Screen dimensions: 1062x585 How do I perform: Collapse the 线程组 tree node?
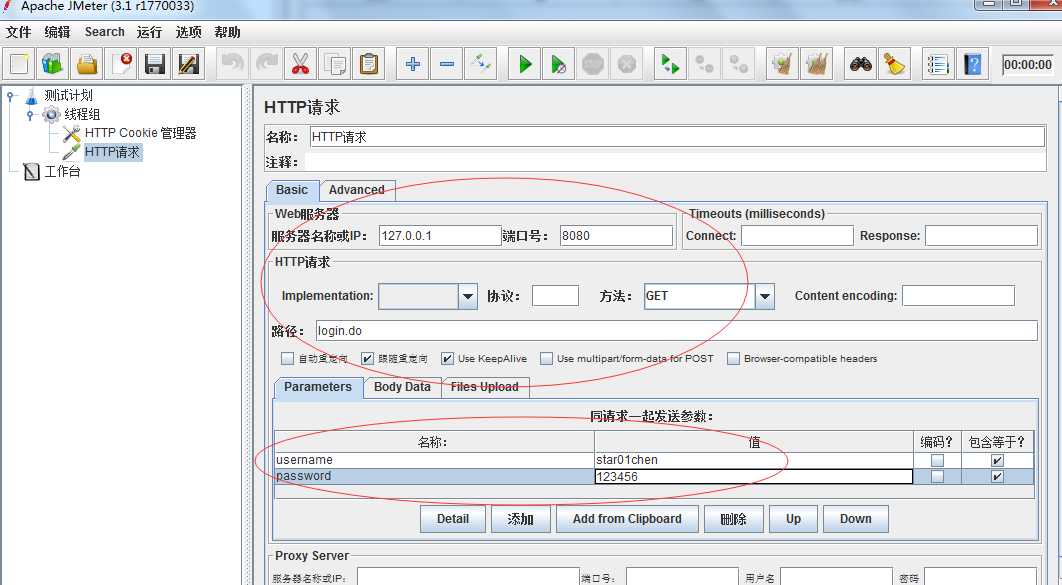(x=30, y=115)
